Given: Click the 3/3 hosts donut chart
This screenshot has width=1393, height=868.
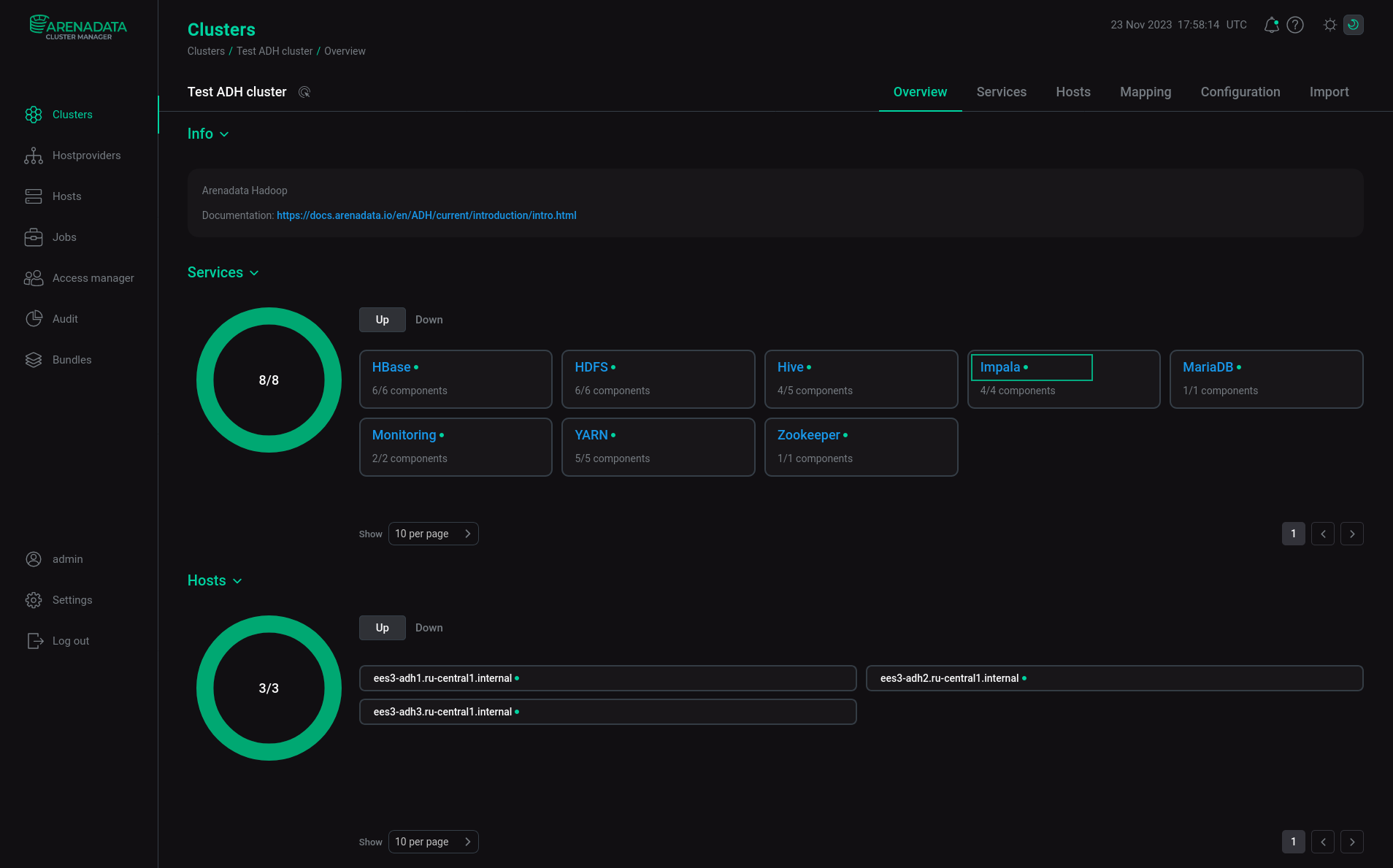Looking at the screenshot, I should (269, 688).
